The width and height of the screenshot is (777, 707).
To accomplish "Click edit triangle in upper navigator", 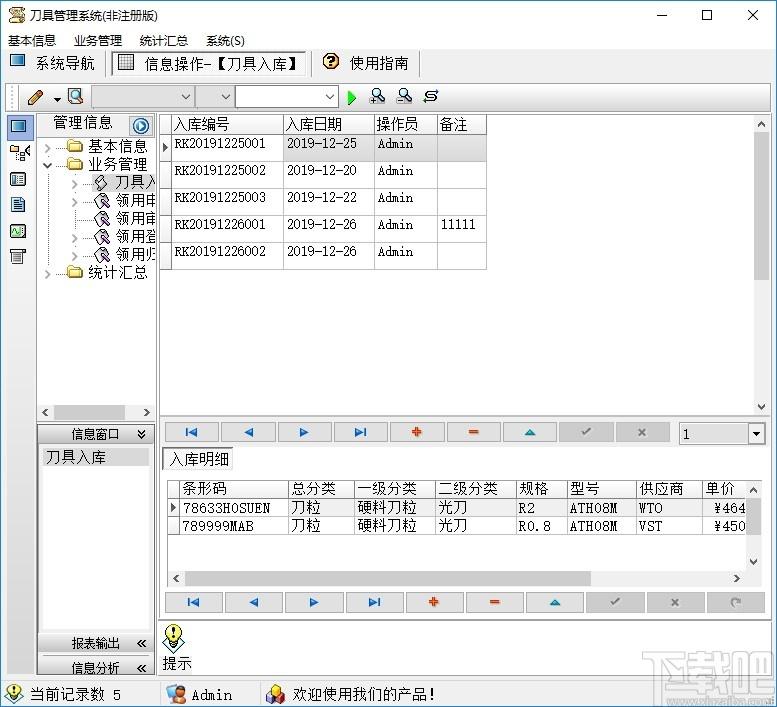I will [x=530, y=433].
